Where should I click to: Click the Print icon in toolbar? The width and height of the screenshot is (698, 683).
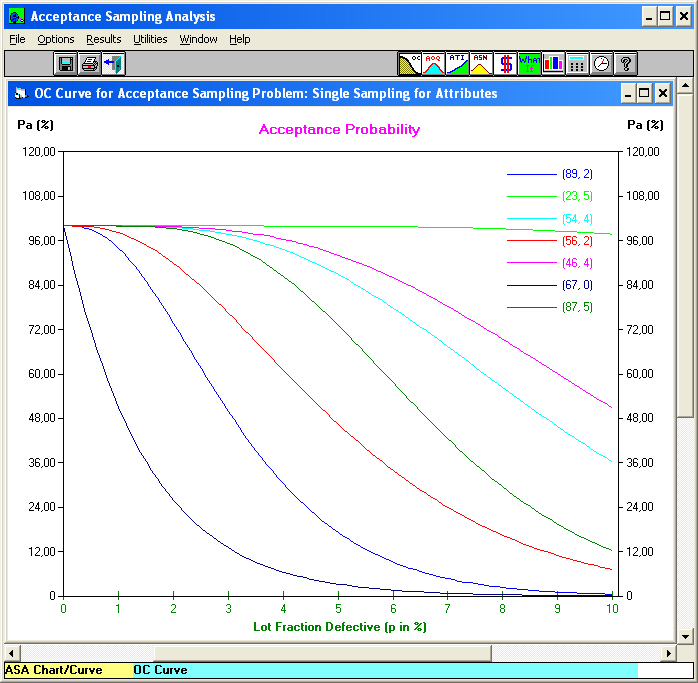click(x=90, y=64)
